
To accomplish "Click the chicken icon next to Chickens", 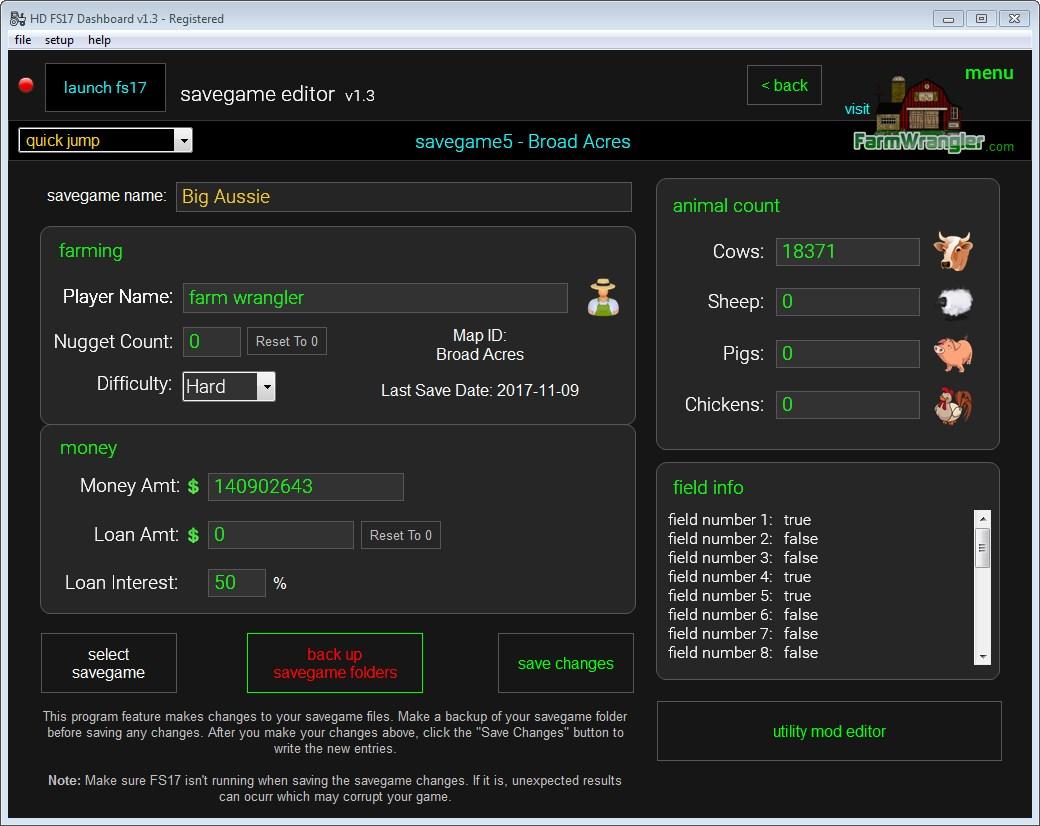I will (953, 405).
